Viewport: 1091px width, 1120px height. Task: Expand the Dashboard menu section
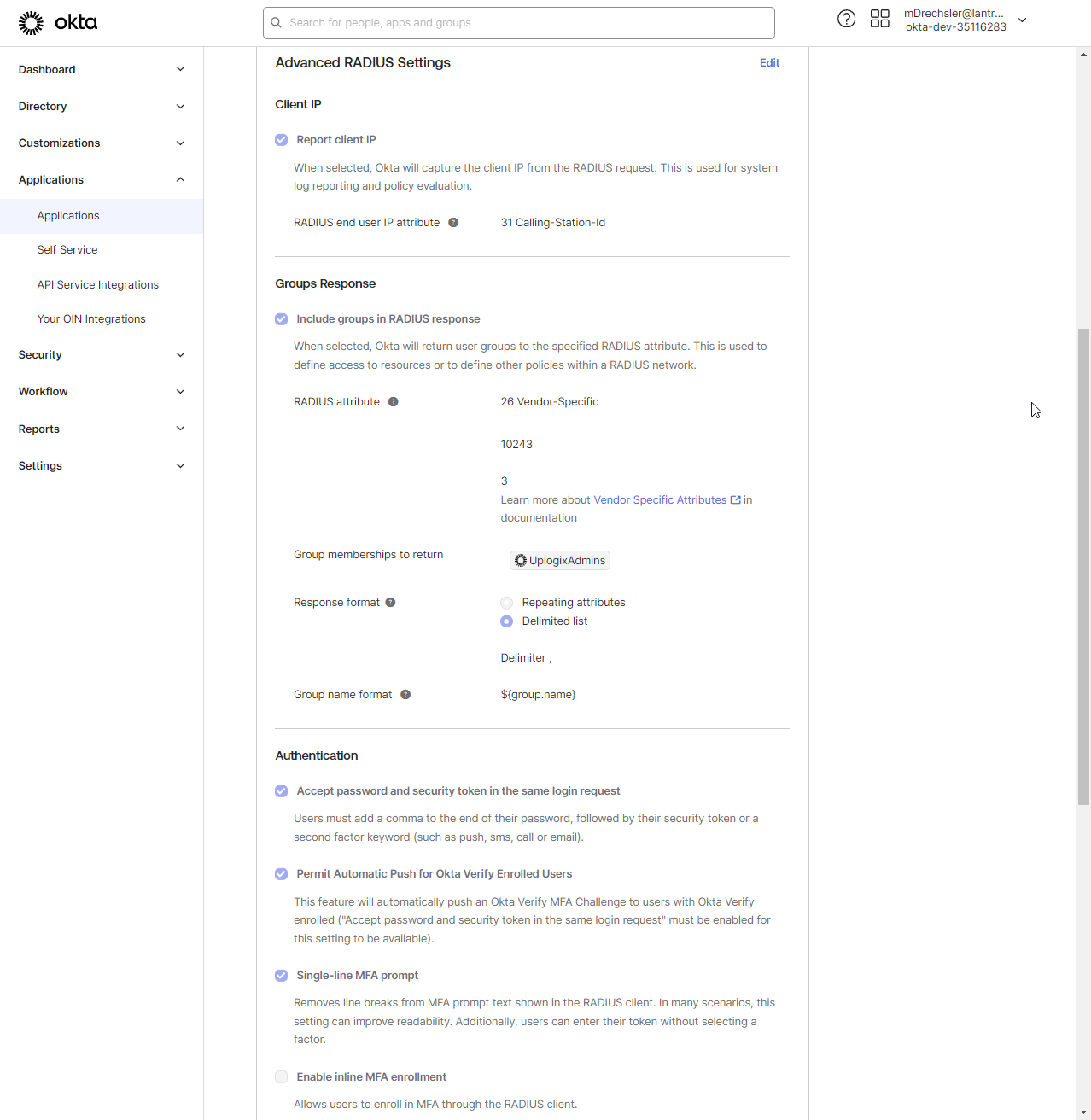pyautogui.click(x=102, y=69)
